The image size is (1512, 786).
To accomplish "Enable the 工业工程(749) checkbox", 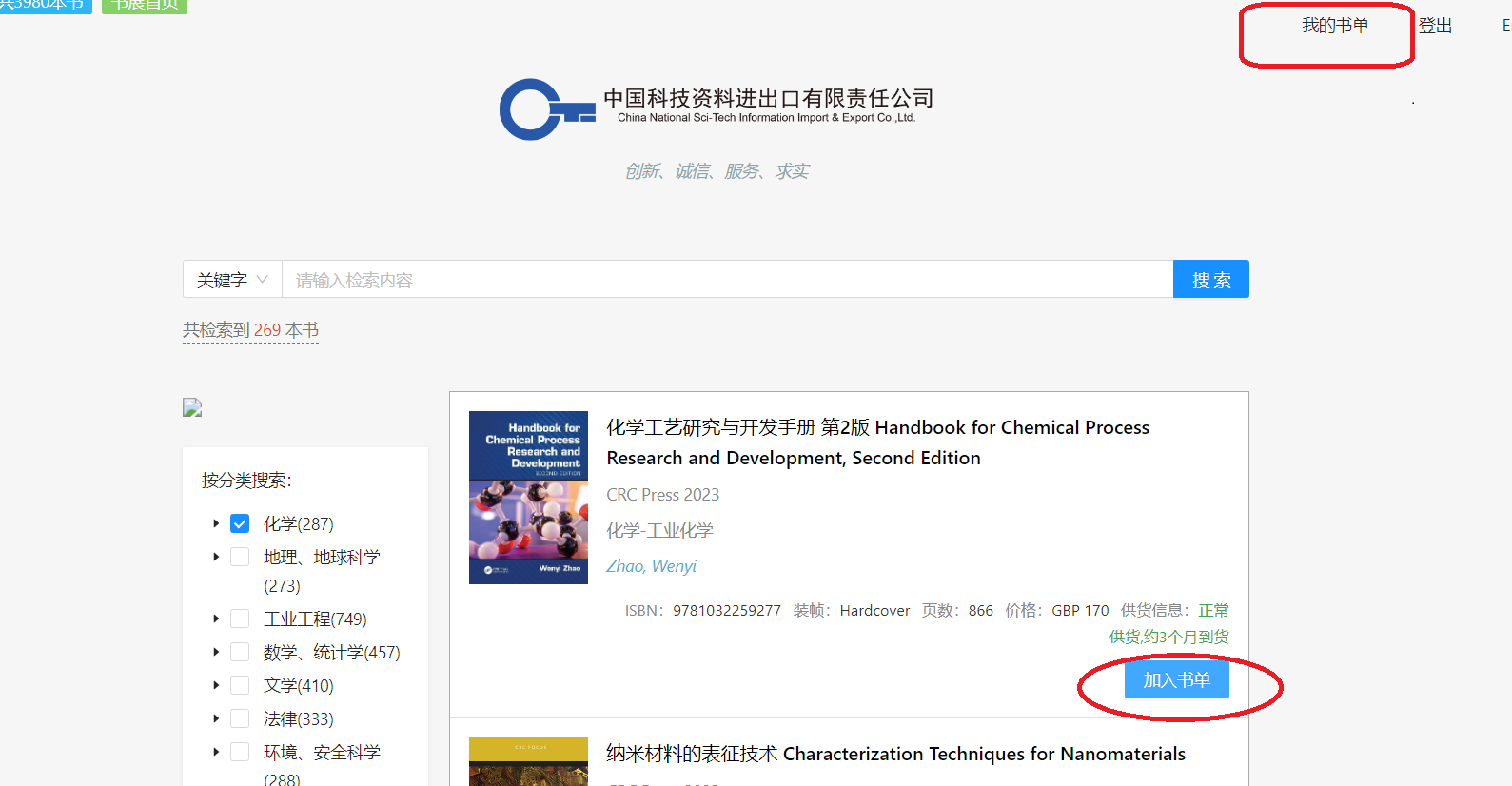I will [x=240, y=619].
